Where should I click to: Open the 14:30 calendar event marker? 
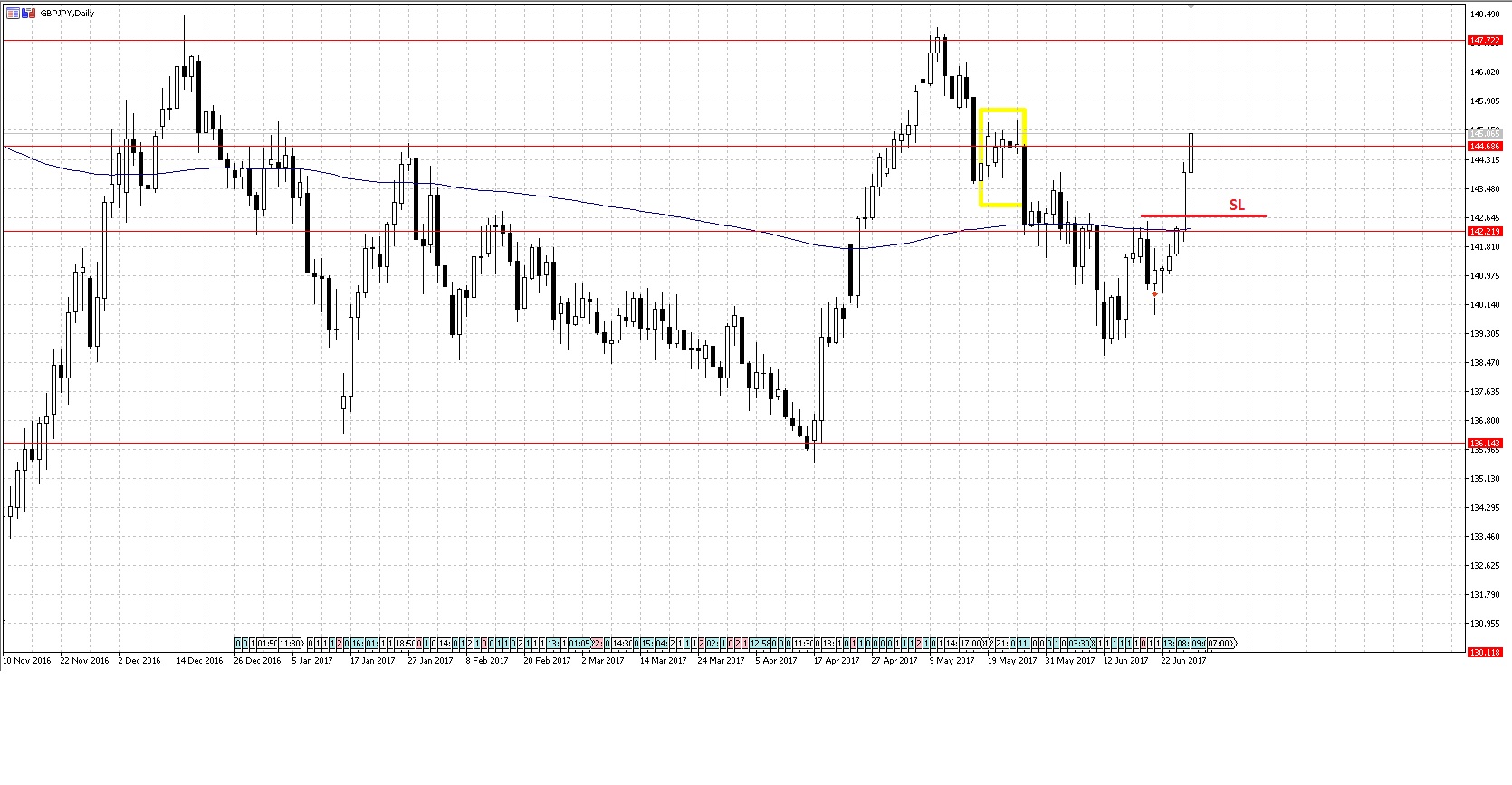pos(622,644)
